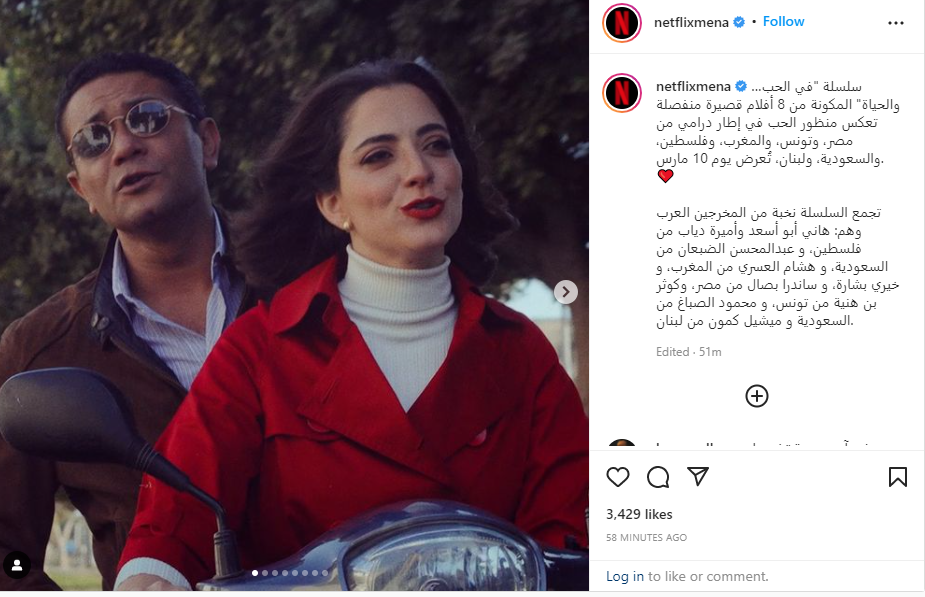925x597 pixels.
Task: View the list of 3,429 likes
Action: [639, 514]
